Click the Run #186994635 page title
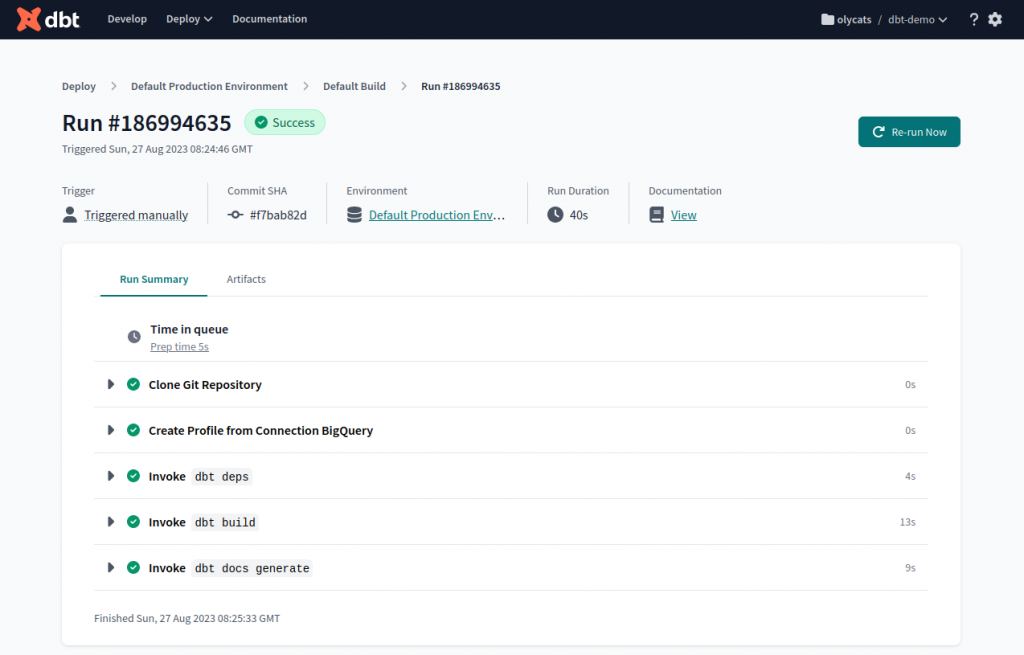Screen dimensions: 1024x655 [x=146, y=123]
